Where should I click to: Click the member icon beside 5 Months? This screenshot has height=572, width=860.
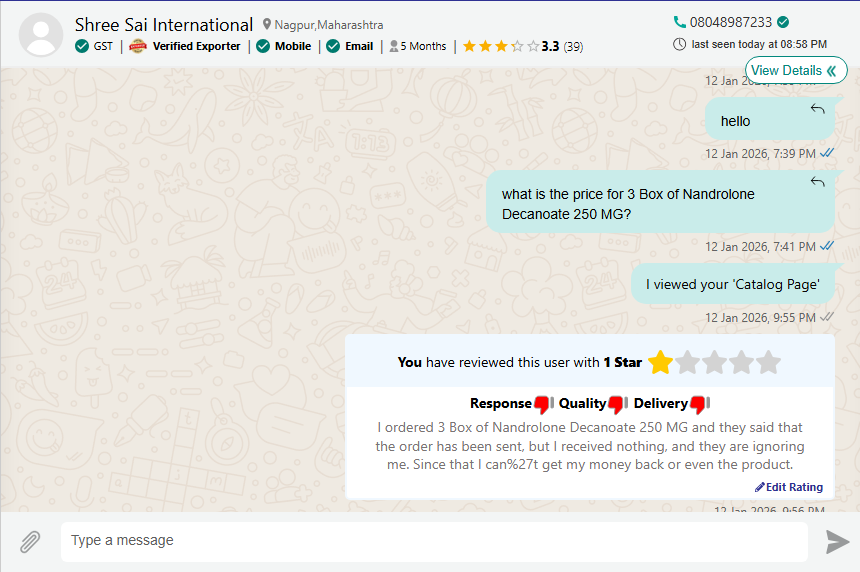(x=394, y=46)
